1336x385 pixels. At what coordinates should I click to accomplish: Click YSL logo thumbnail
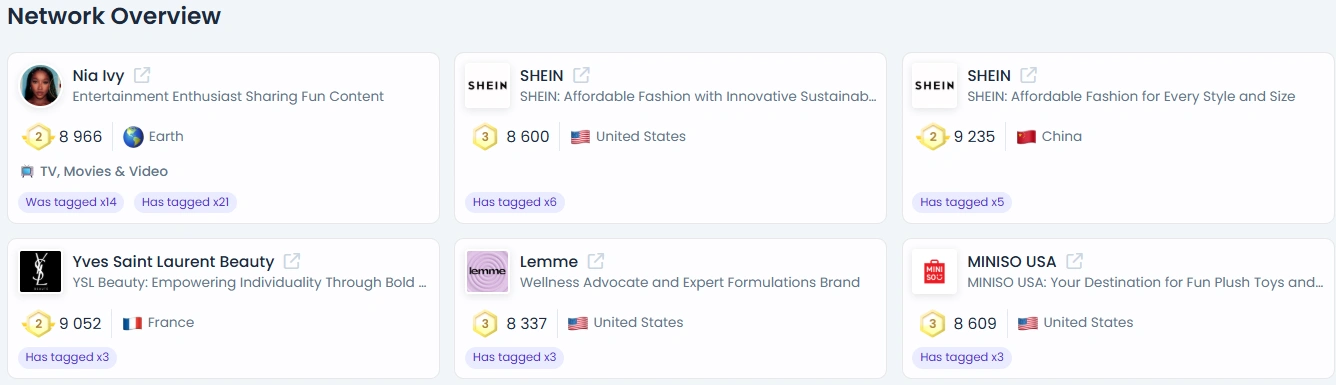(41, 272)
